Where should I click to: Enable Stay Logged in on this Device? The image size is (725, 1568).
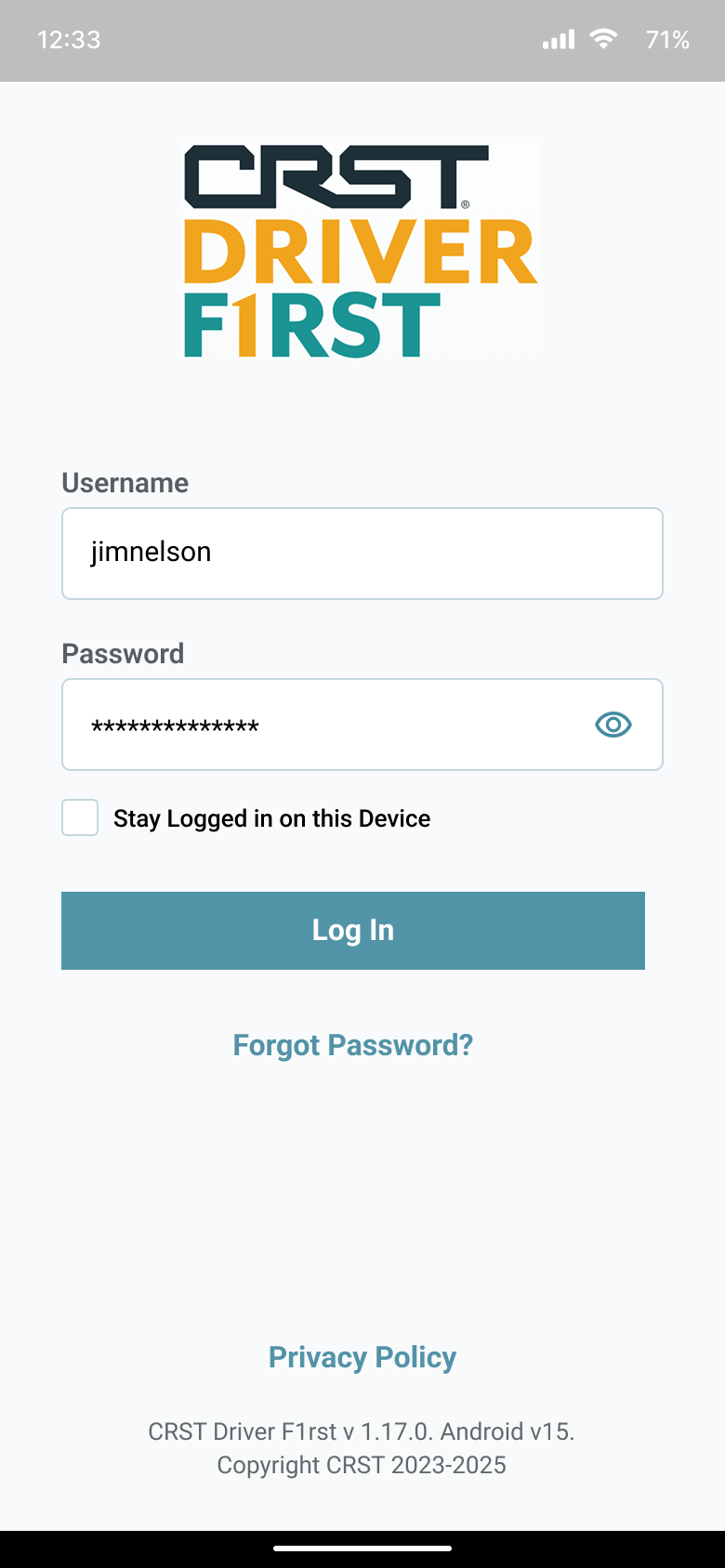tap(80, 817)
